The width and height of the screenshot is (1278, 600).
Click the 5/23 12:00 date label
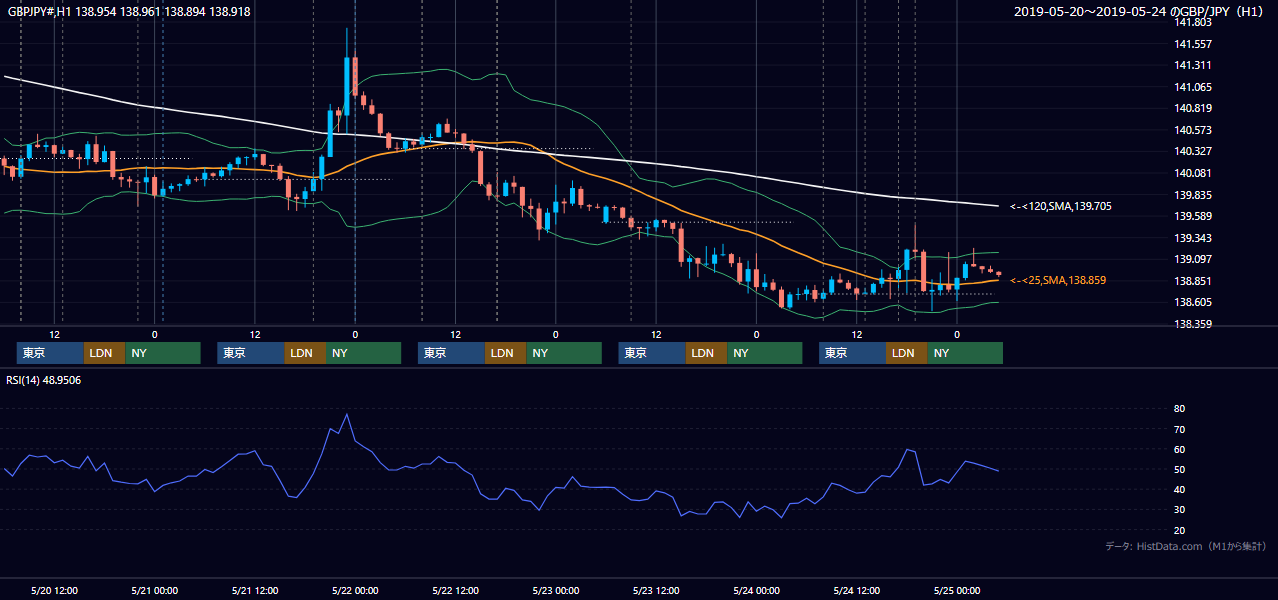point(656,590)
